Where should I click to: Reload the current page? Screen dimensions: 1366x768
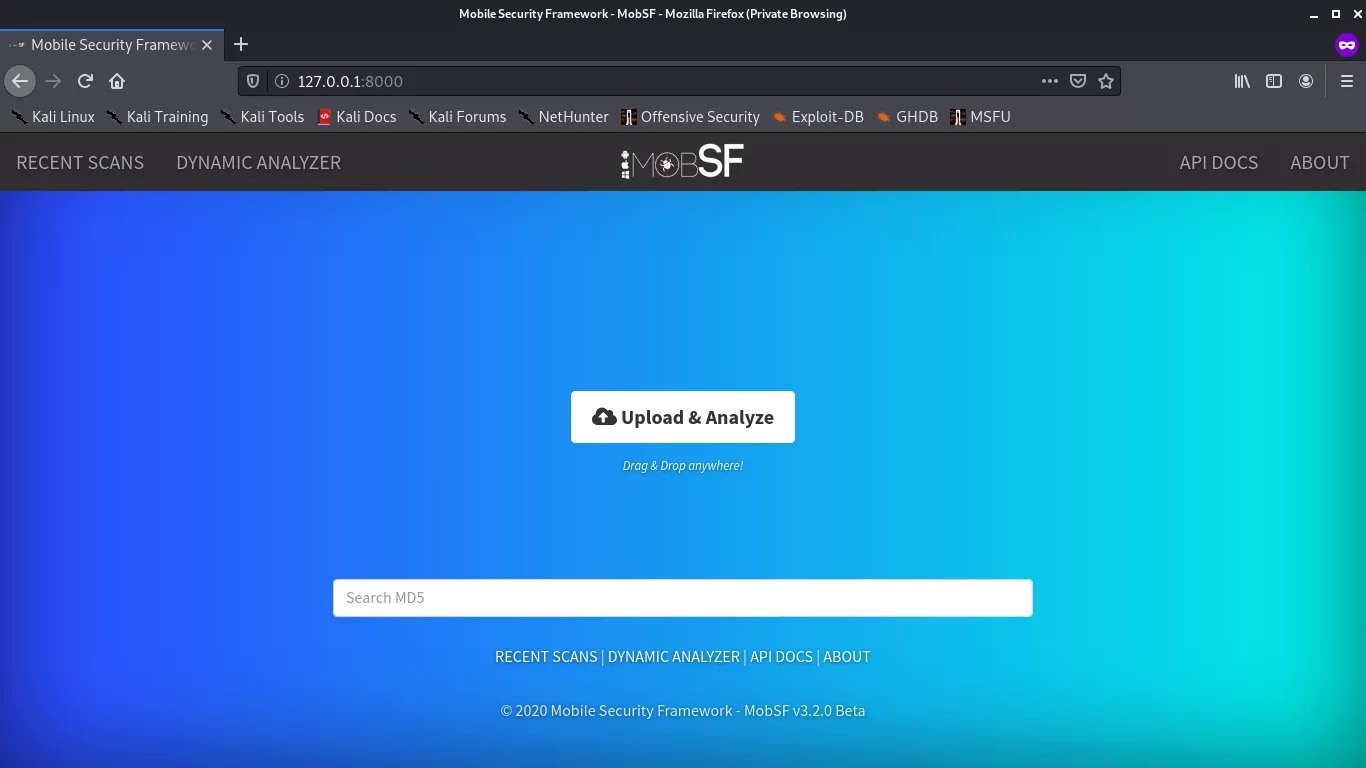(85, 81)
